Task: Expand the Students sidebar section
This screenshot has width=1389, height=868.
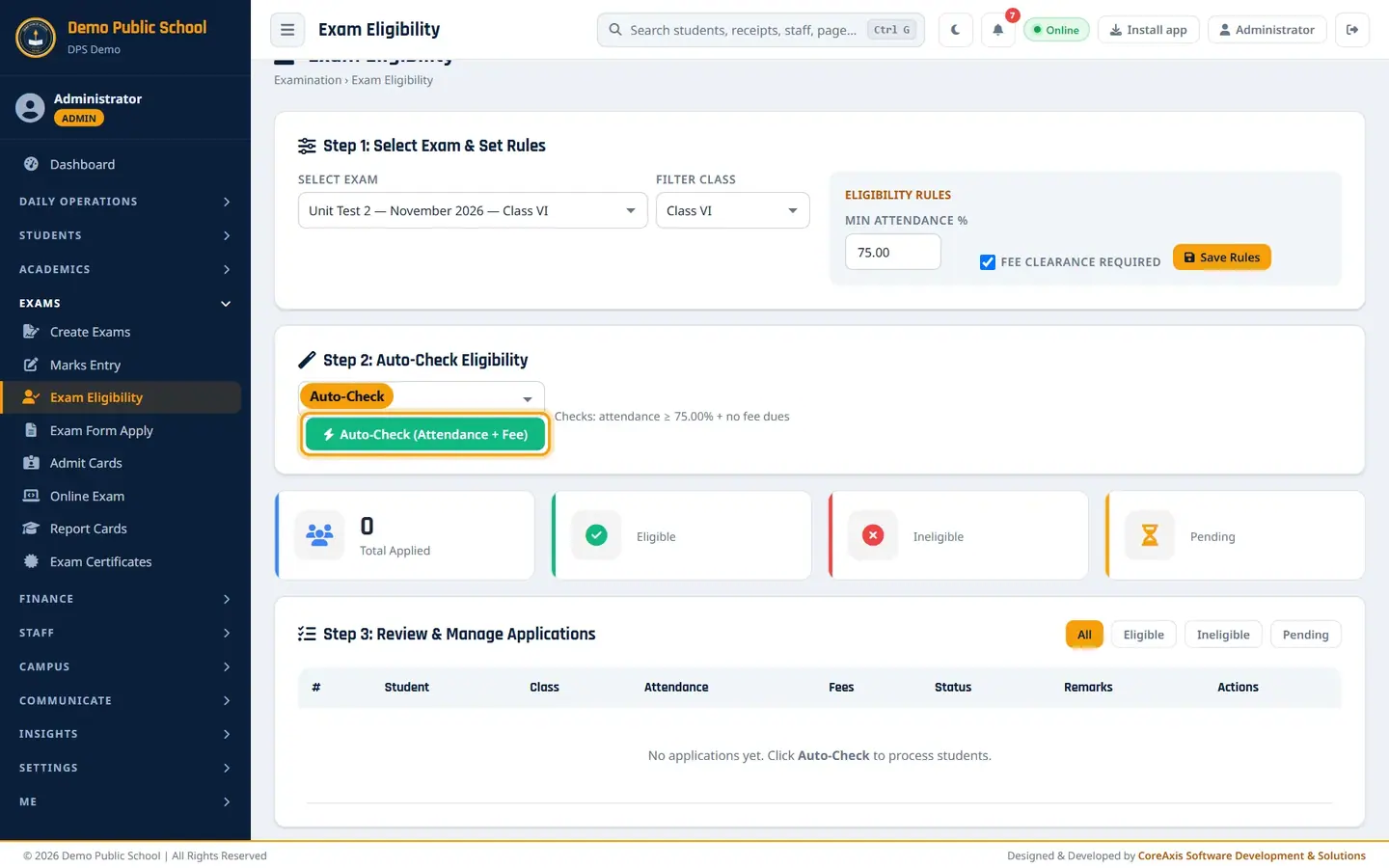Action: pos(125,235)
